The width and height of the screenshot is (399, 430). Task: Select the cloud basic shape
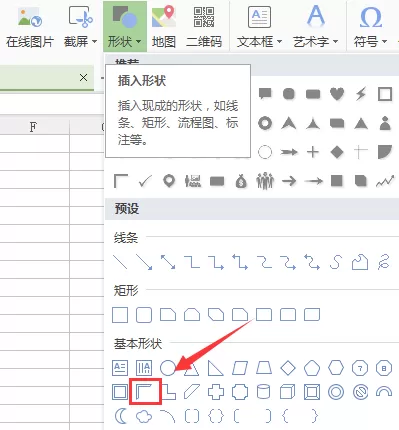coord(144,416)
